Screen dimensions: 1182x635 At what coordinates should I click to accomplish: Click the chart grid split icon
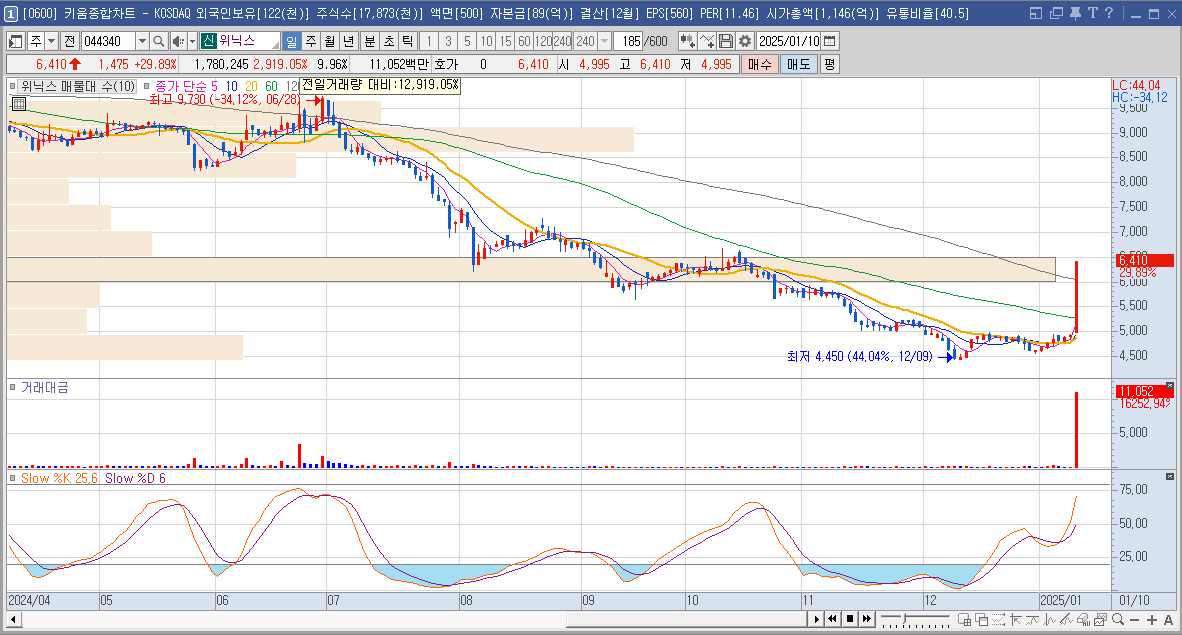point(964,620)
